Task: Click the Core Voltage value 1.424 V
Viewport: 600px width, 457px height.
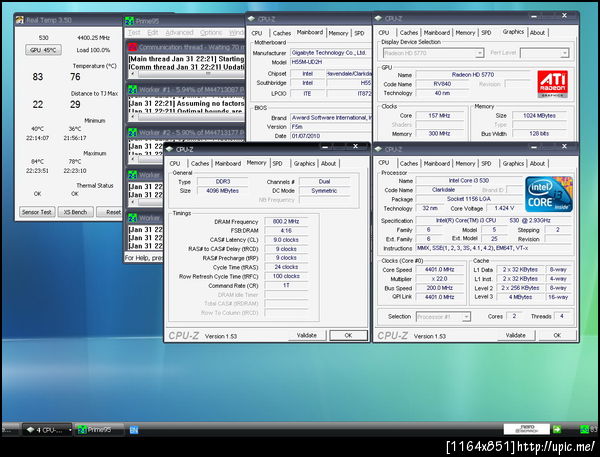Action: [x=504, y=208]
